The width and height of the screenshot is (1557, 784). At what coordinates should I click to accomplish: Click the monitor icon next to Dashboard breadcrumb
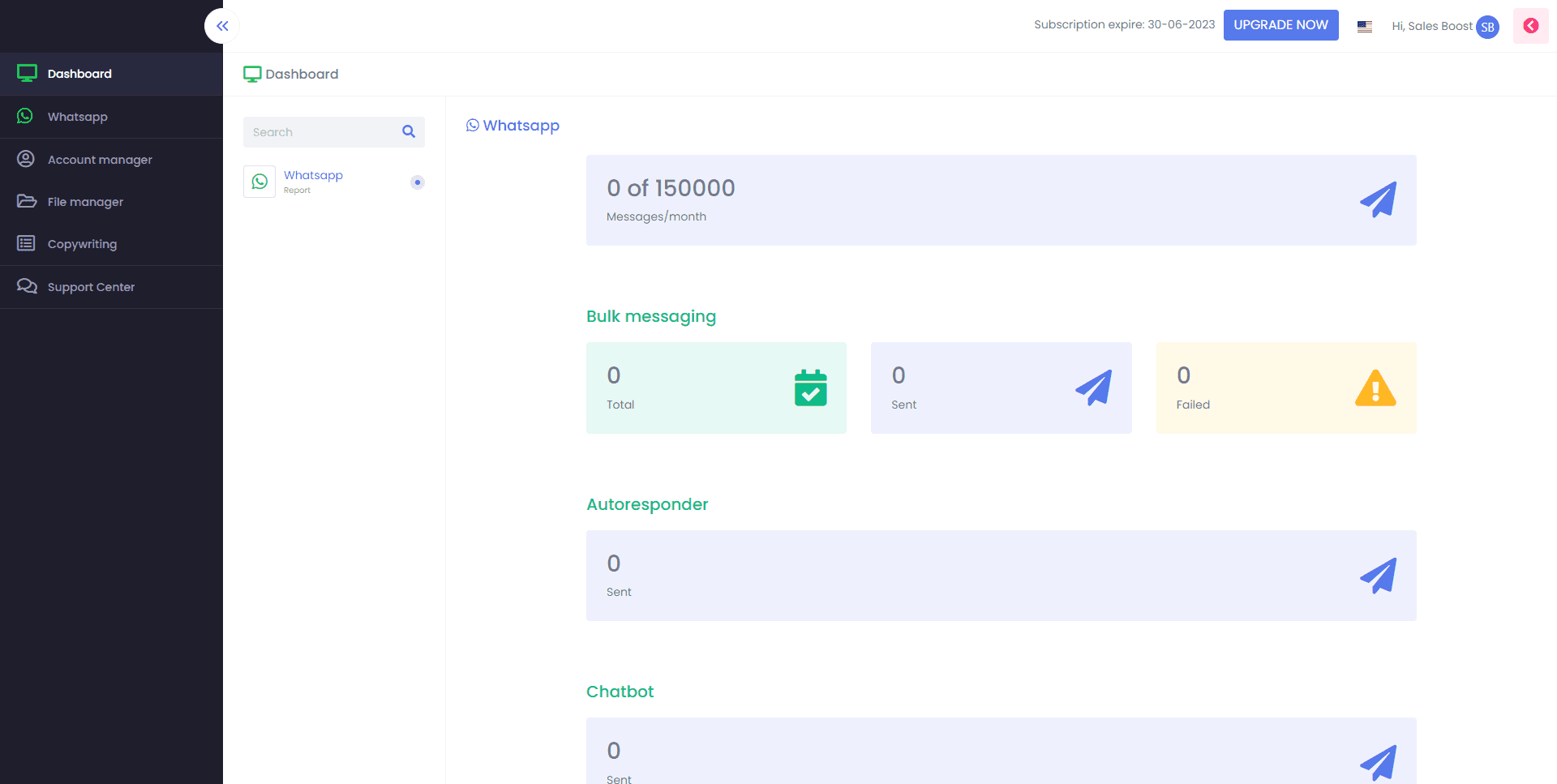[x=252, y=73]
